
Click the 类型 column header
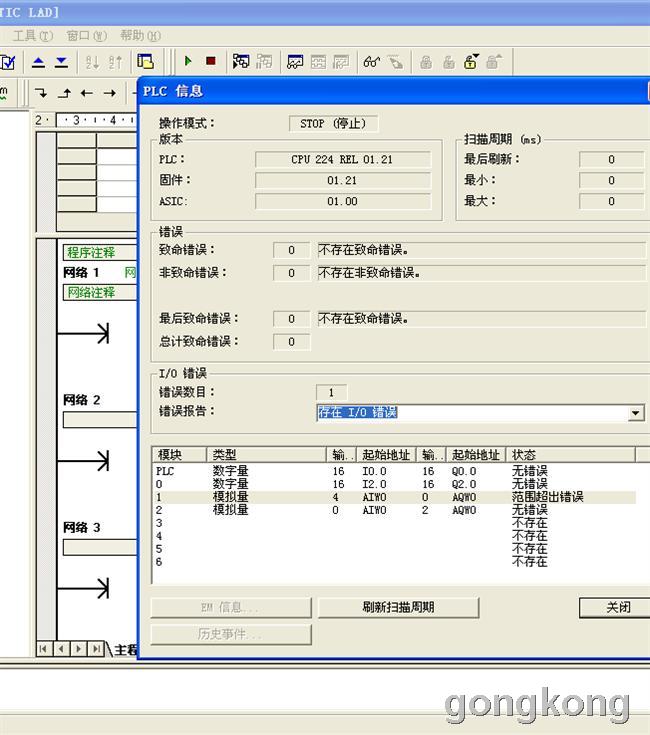(x=266, y=455)
